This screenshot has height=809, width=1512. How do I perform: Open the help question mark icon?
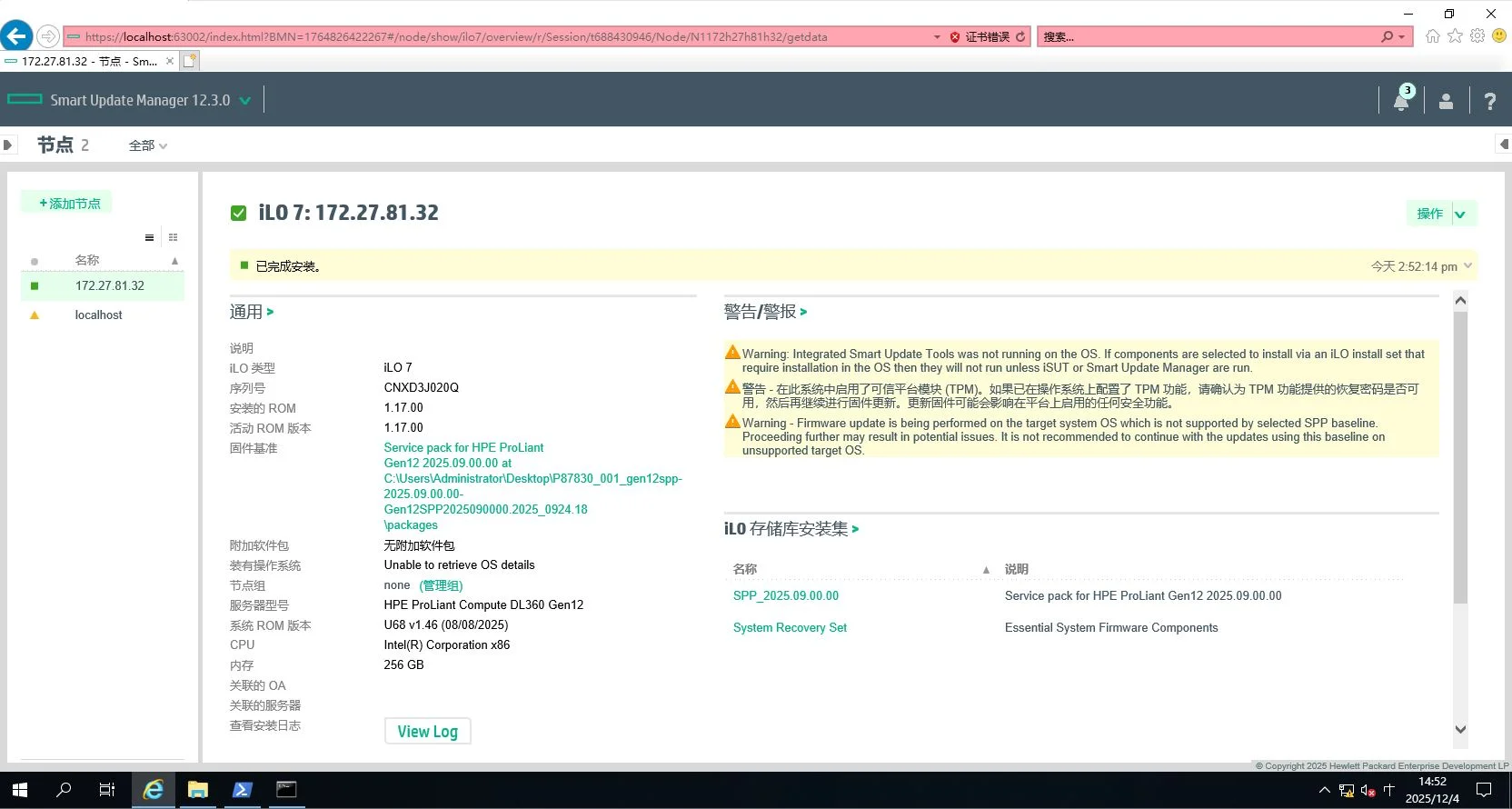click(x=1490, y=101)
